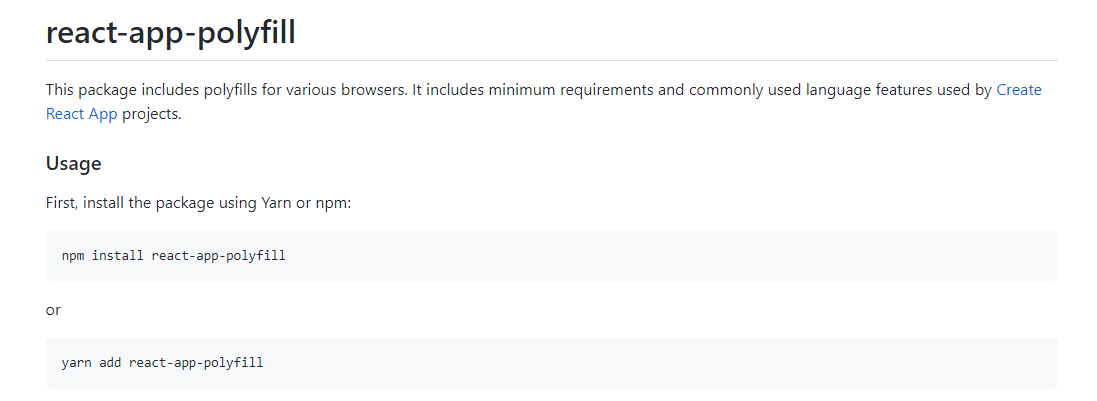Click inside the npm install code block
1097x401 pixels.
551,255
